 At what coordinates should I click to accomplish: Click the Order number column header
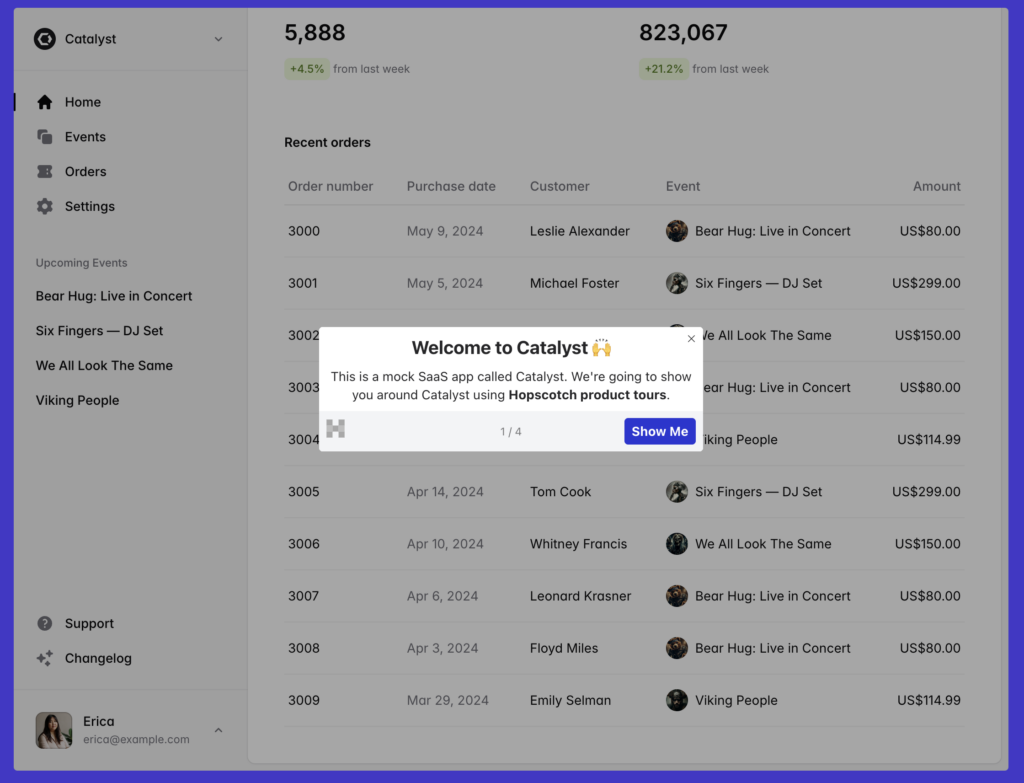point(330,186)
